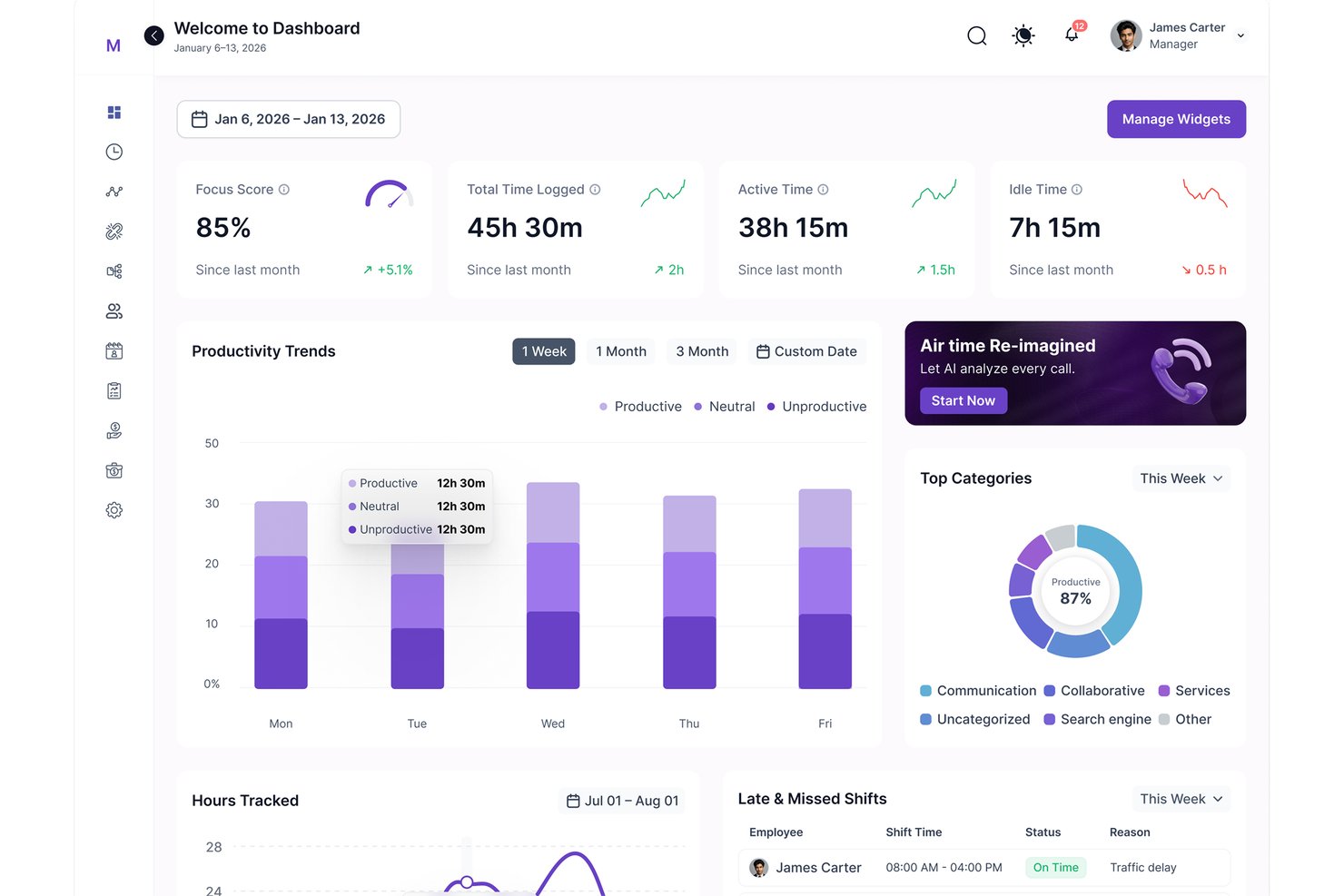Open notifications bell with 12 badge
This screenshot has height=896, width=1344.
tap(1073, 34)
